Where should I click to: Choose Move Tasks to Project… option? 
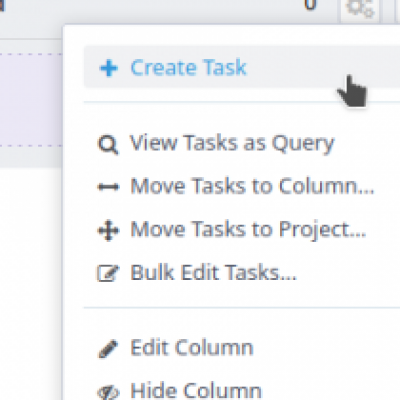click(248, 230)
